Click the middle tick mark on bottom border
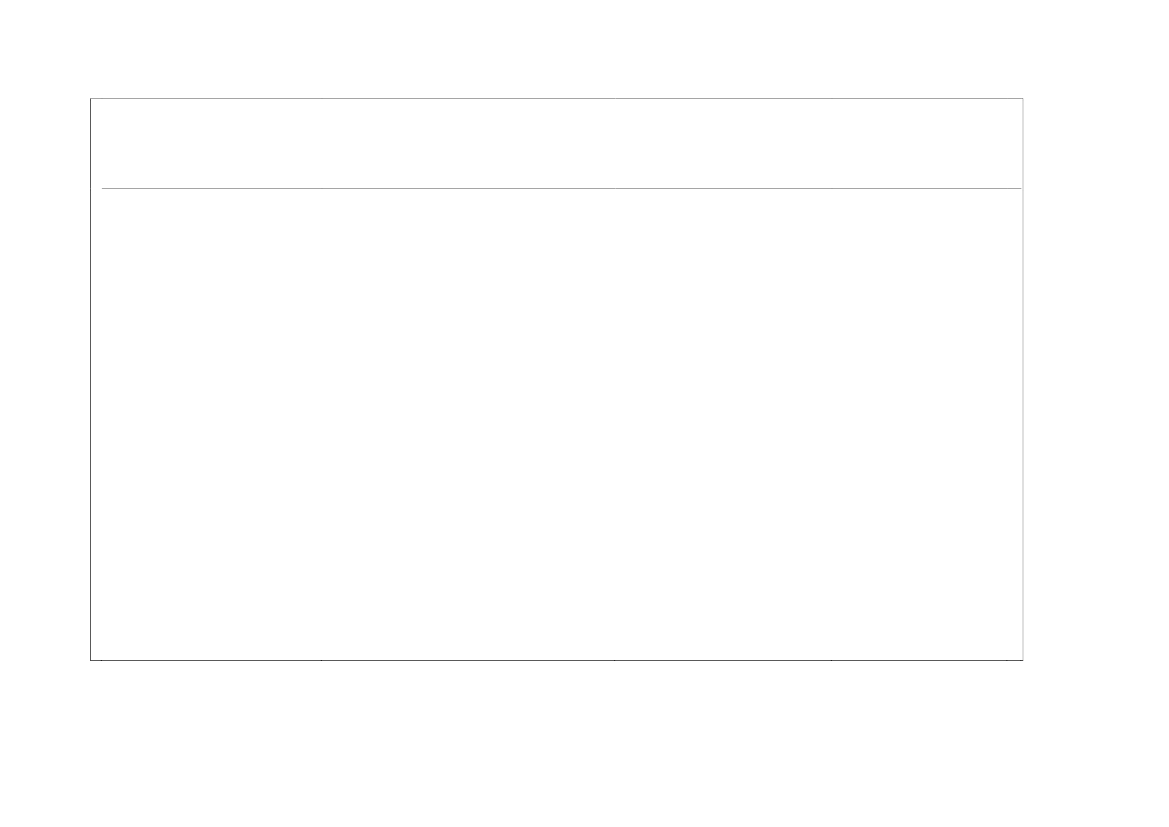1169x827 pixels. [x=614, y=659]
